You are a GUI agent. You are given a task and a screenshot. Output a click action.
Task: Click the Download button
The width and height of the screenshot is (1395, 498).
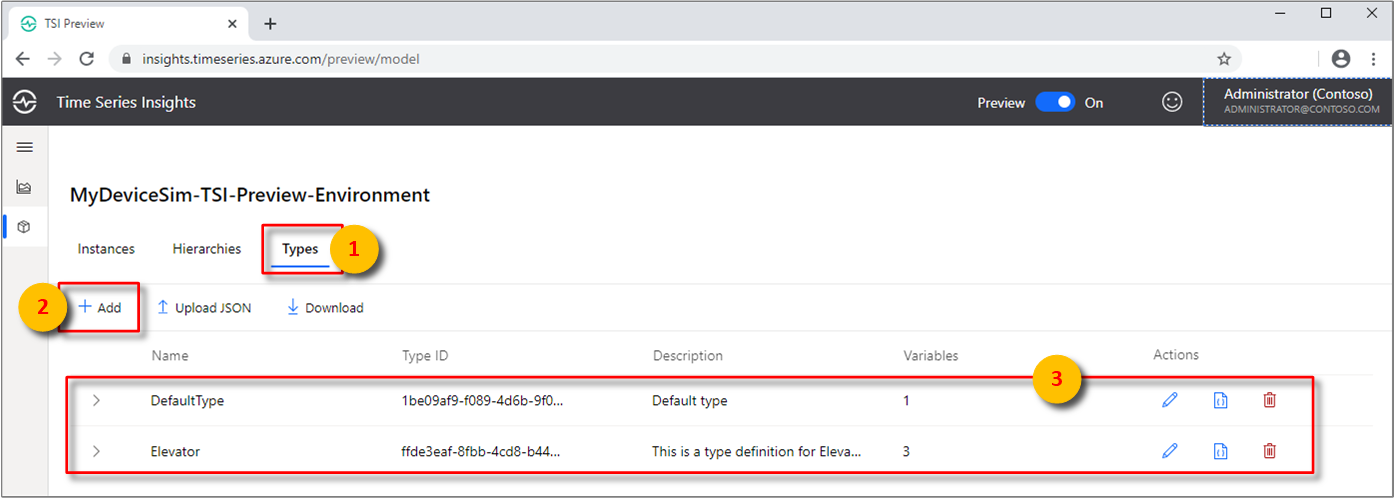(325, 308)
